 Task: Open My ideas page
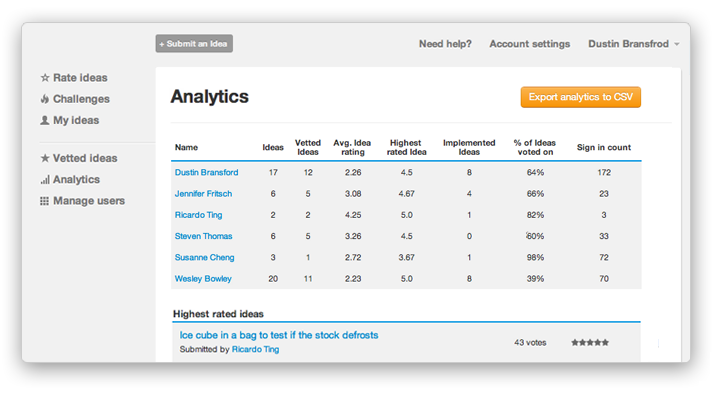pos(76,120)
